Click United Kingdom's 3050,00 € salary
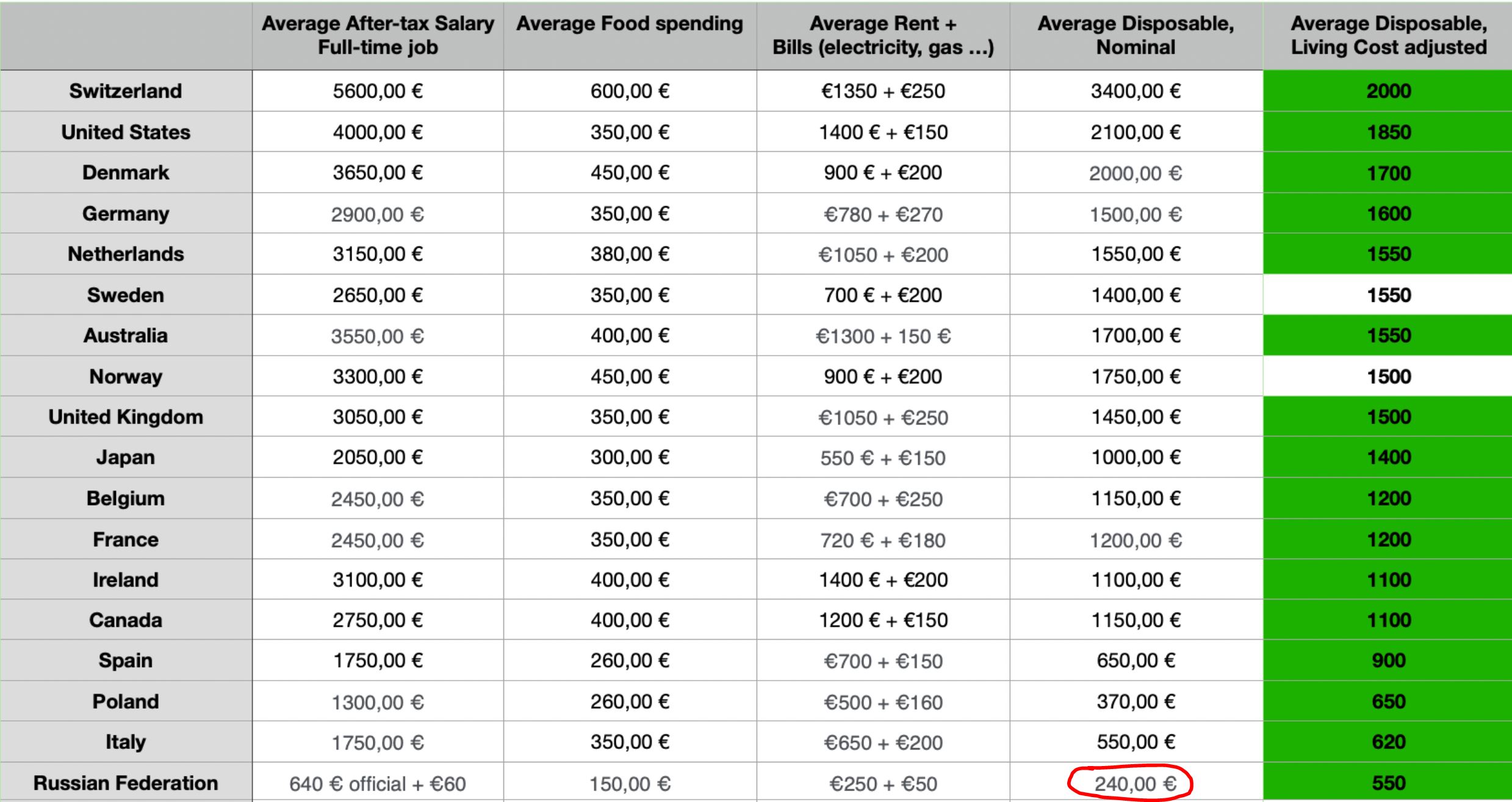The height and width of the screenshot is (802, 1512). [x=378, y=417]
